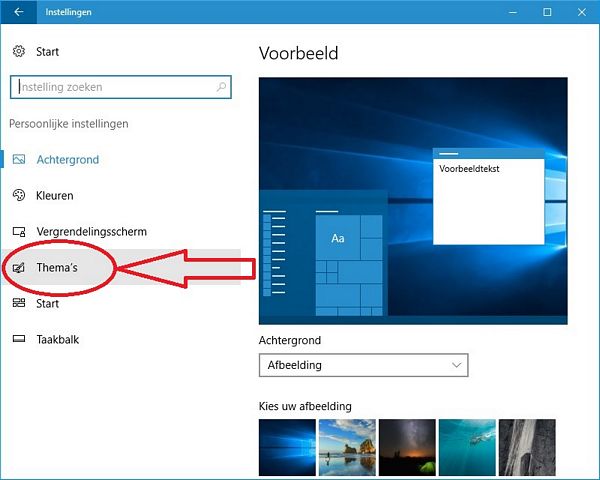Choose the blue Windows logo wallpaper thumbnail
The width and height of the screenshot is (600, 480).
pyautogui.click(x=287, y=447)
